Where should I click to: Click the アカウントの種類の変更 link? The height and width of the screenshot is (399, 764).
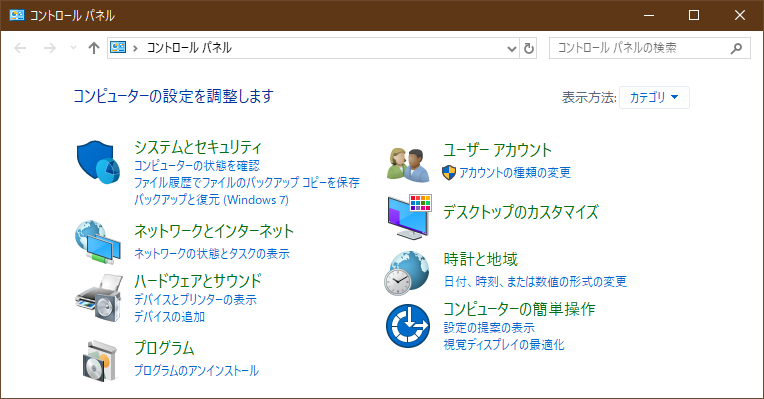[515, 172]
